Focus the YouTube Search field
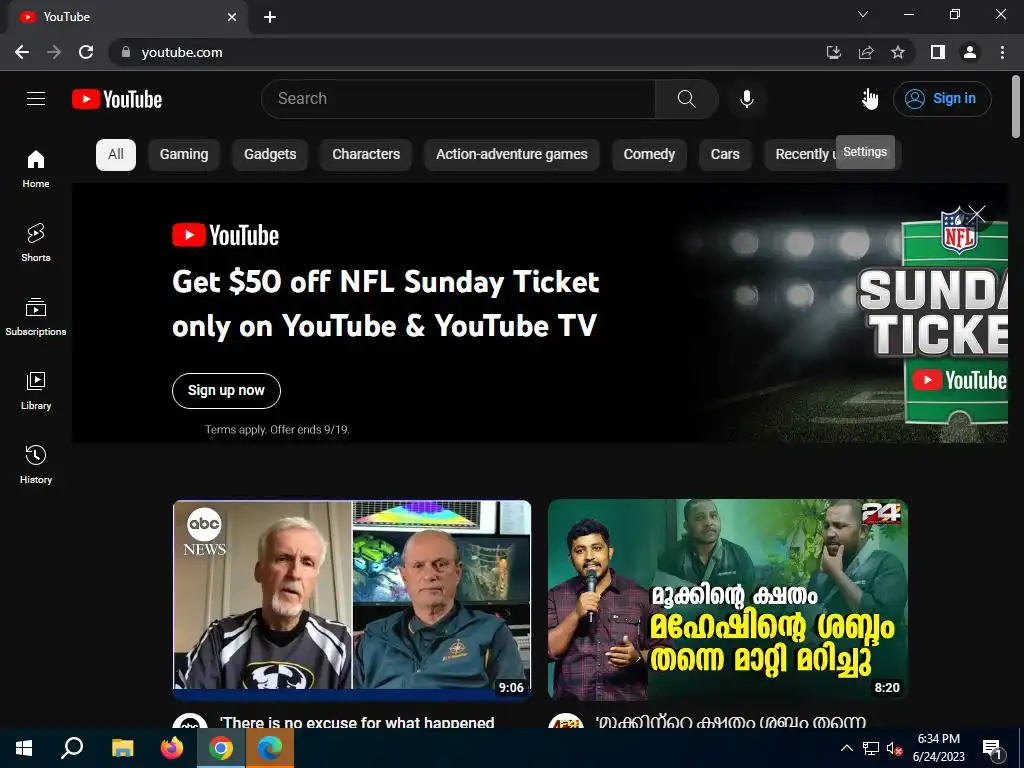This screenshot has width=1024, height=768. (458, 99)
